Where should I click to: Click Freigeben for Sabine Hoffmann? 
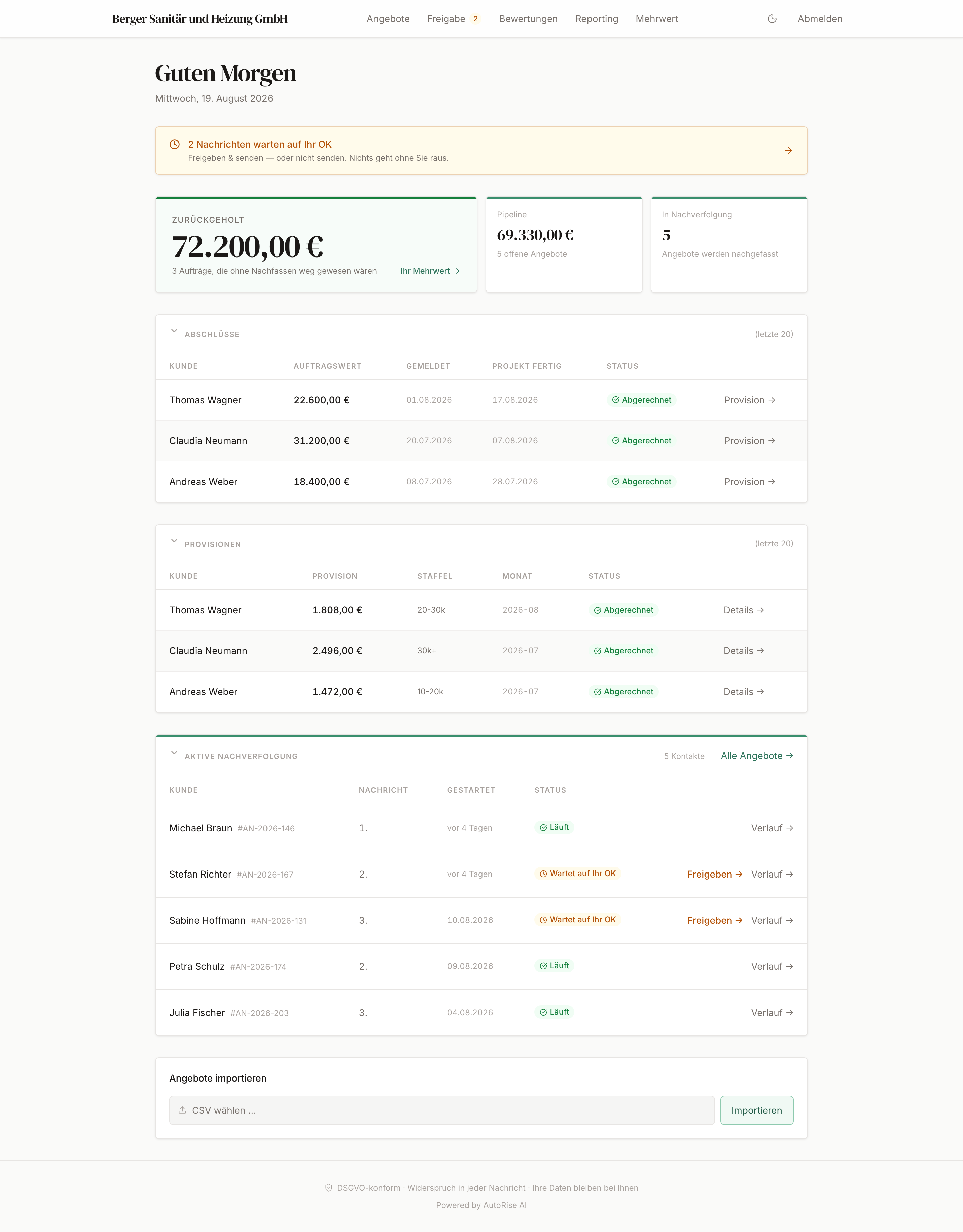(714, 921)
